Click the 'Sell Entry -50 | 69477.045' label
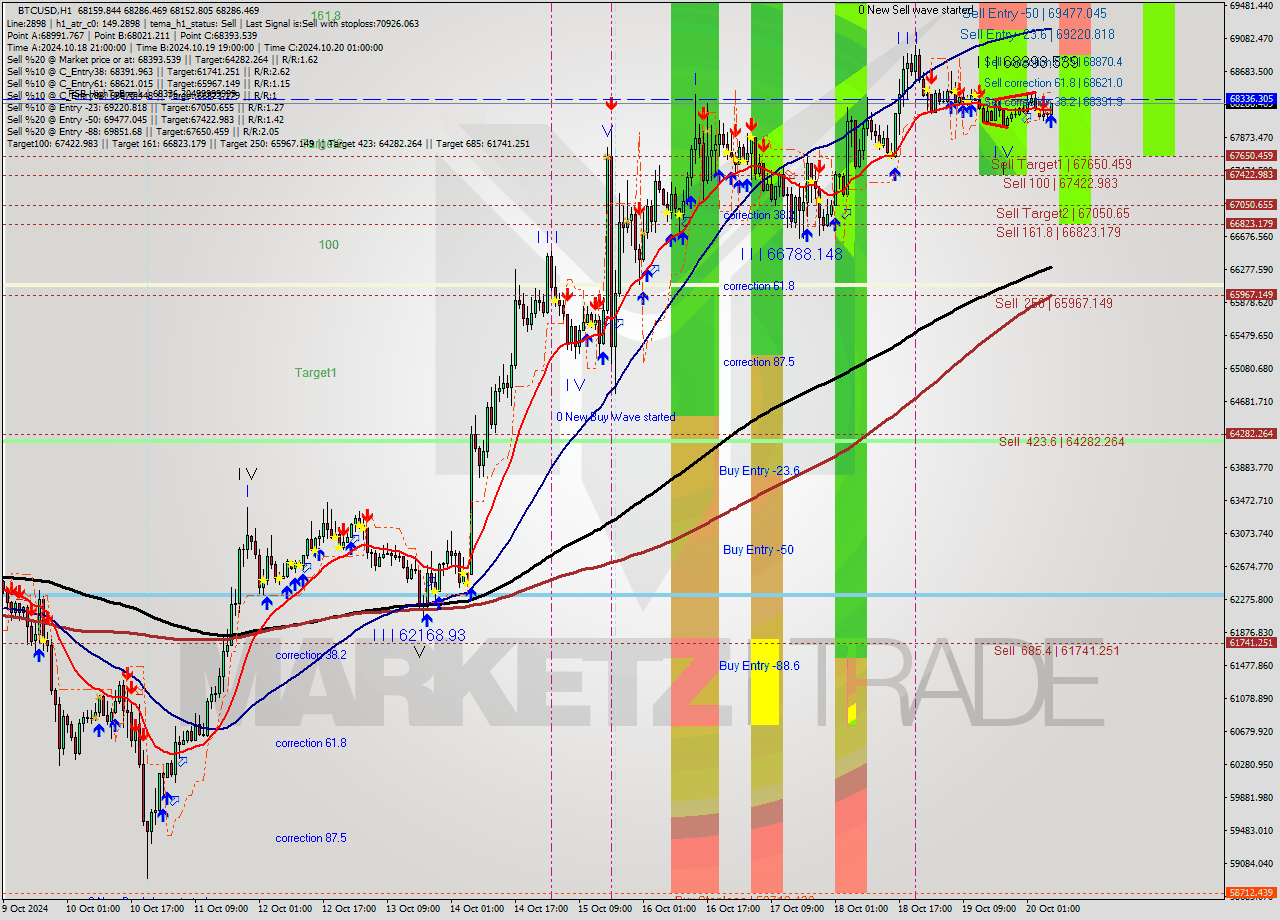Viewport: 1280px width, 920px height. coord(1034,13)
